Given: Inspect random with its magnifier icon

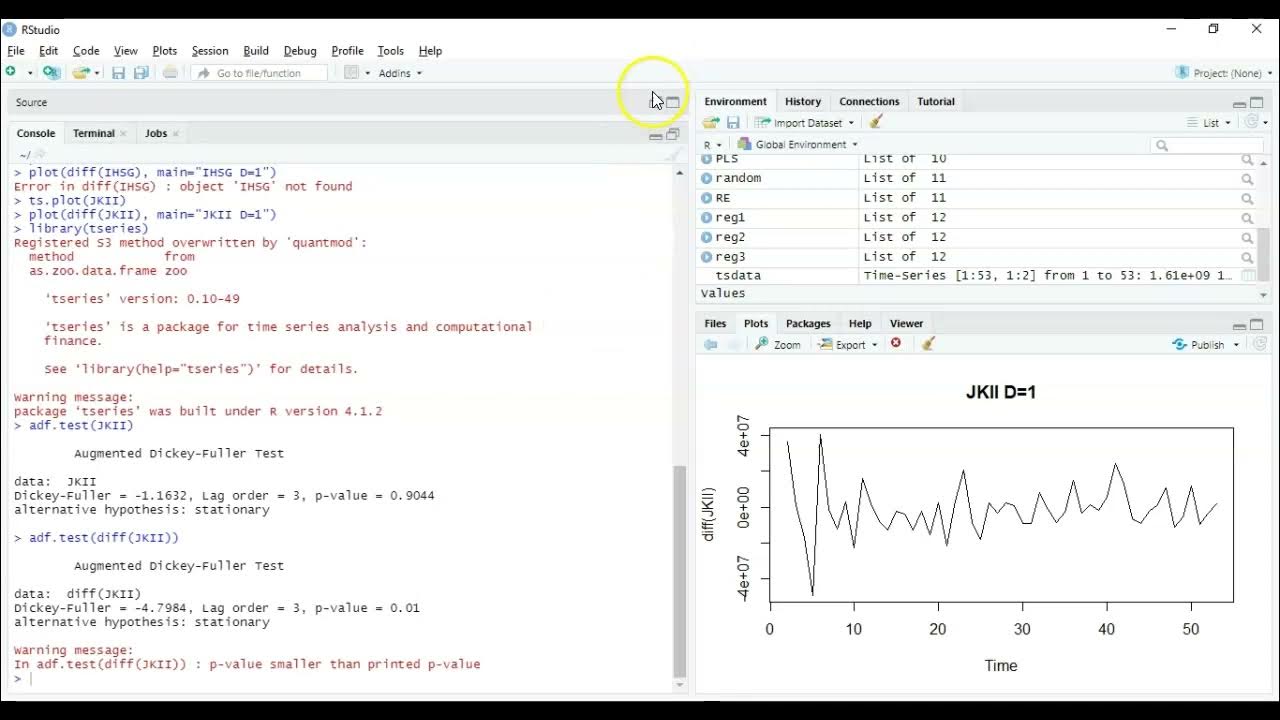Looking at the screenshot, I should [1247, 179].
